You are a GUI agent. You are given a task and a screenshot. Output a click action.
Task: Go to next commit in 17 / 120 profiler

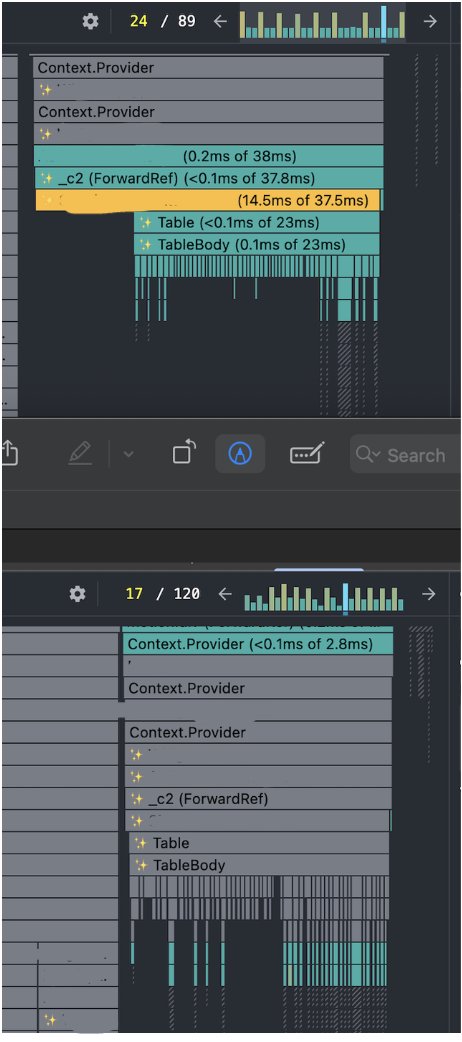coord(429,593)
